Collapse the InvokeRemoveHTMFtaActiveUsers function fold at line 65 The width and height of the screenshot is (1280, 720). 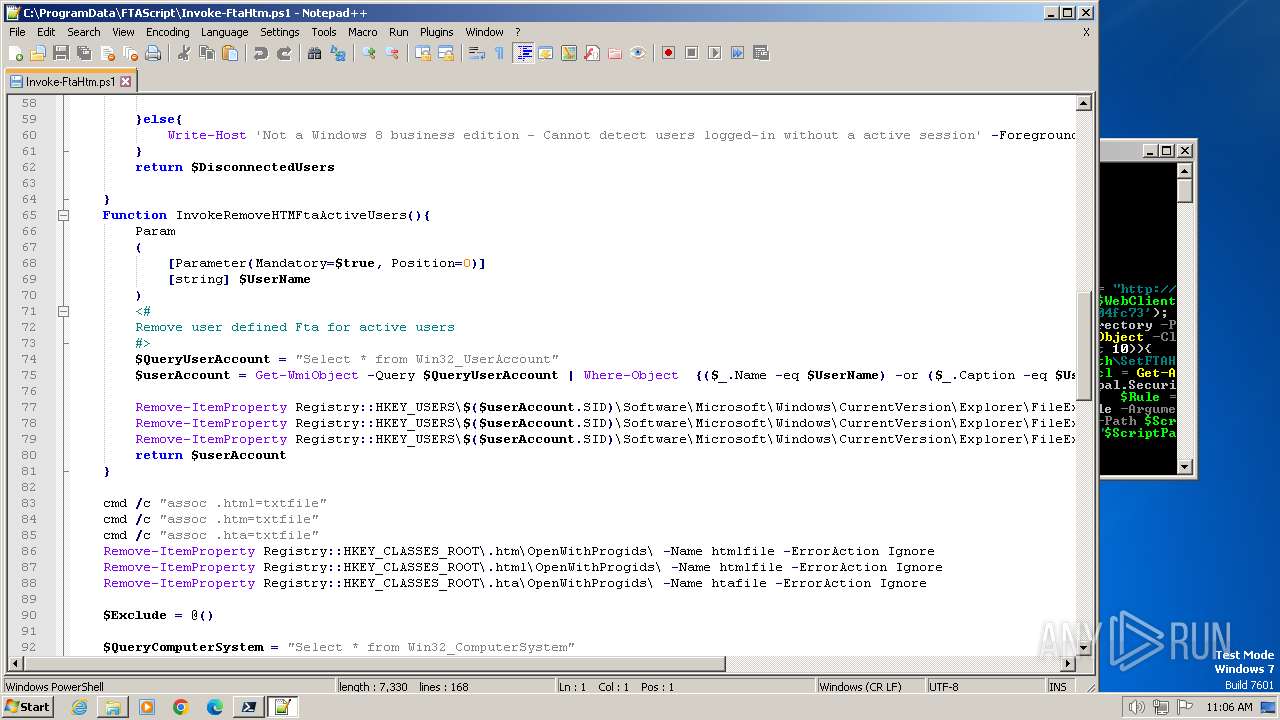click(63, 215)
